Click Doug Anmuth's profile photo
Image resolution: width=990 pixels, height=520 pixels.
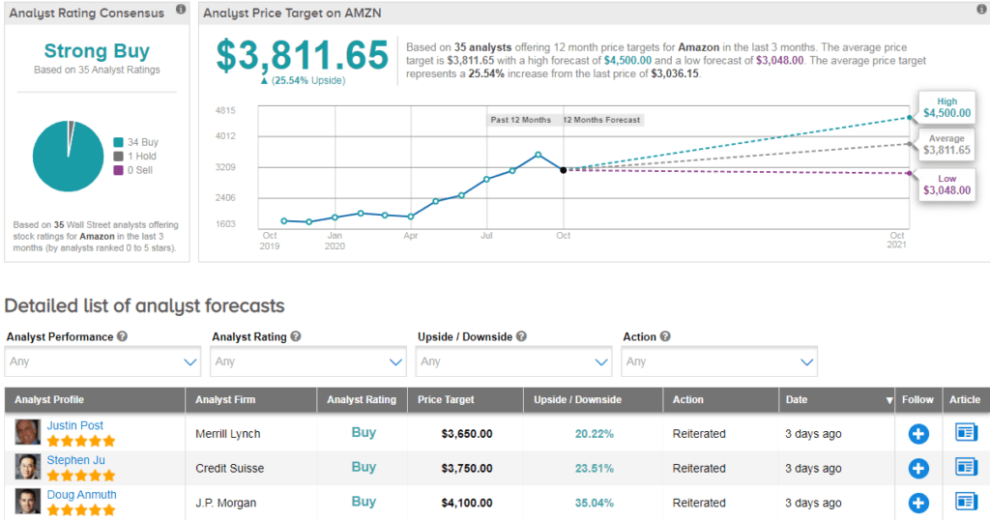28,502
